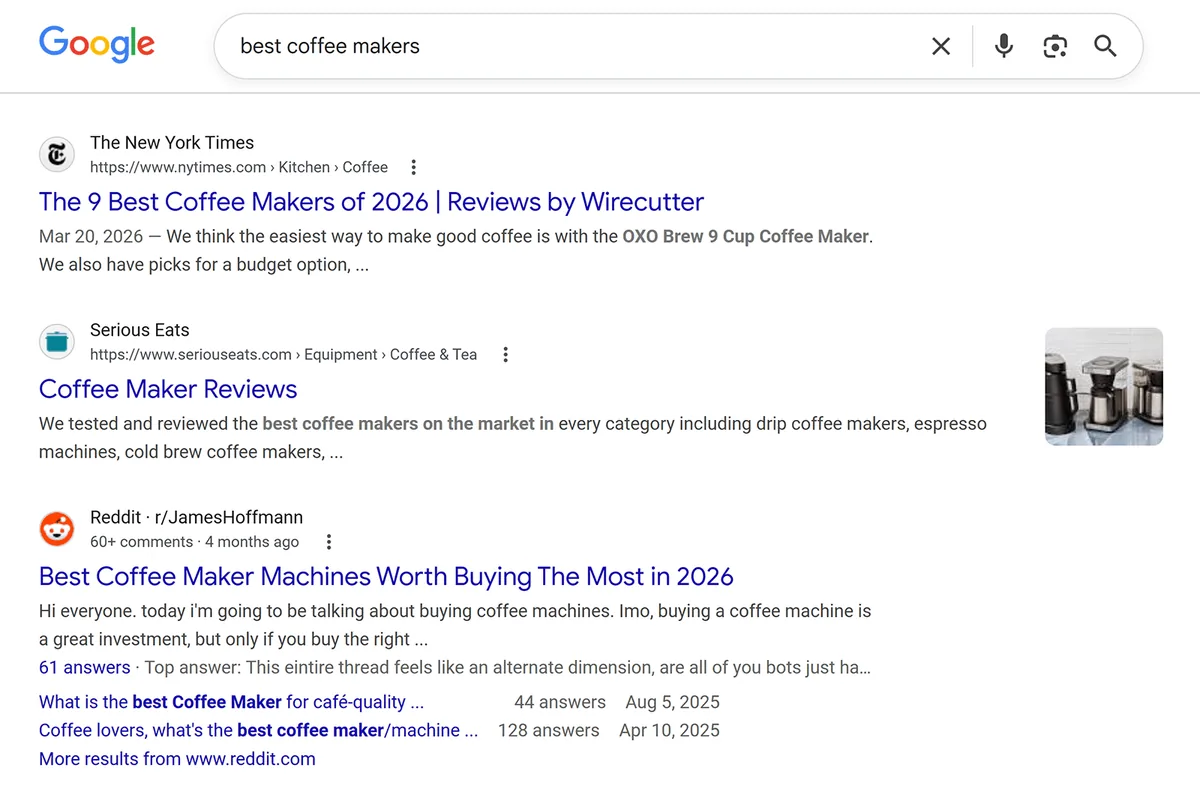1200x807 pixels.
Task: Open the 'Coffee Maker Reviews' link
Action: 168,389
